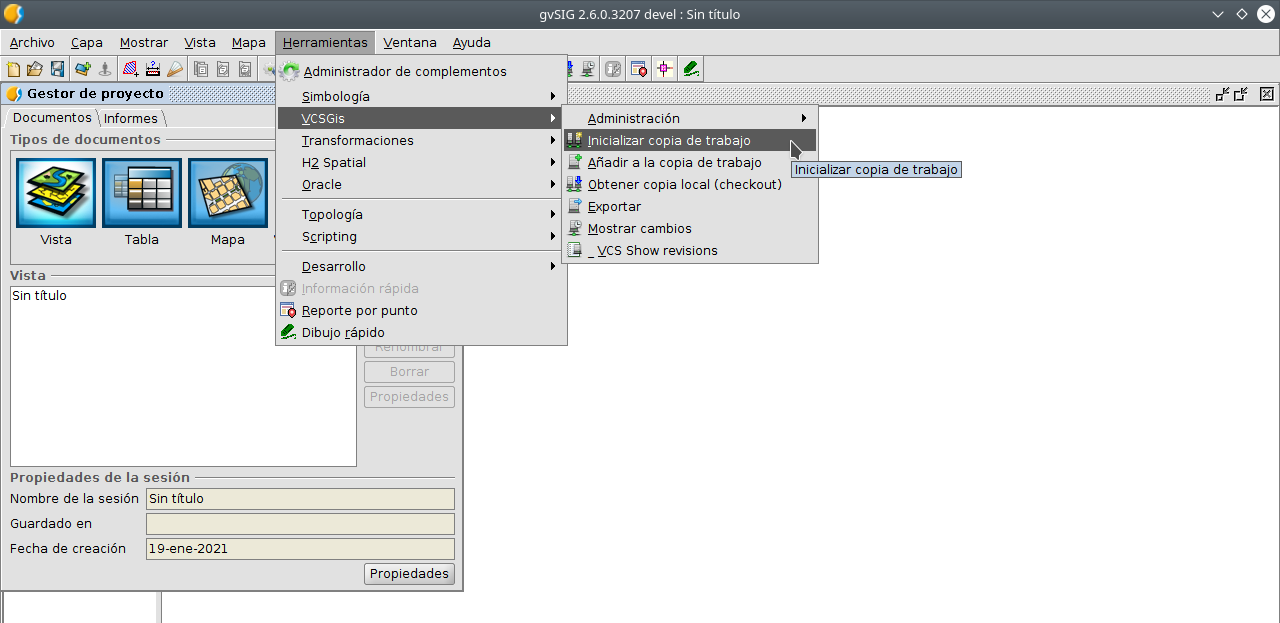Choose VCS Show revisions entry
This screenshot has height=623, width=1280.
pos(690,251)
